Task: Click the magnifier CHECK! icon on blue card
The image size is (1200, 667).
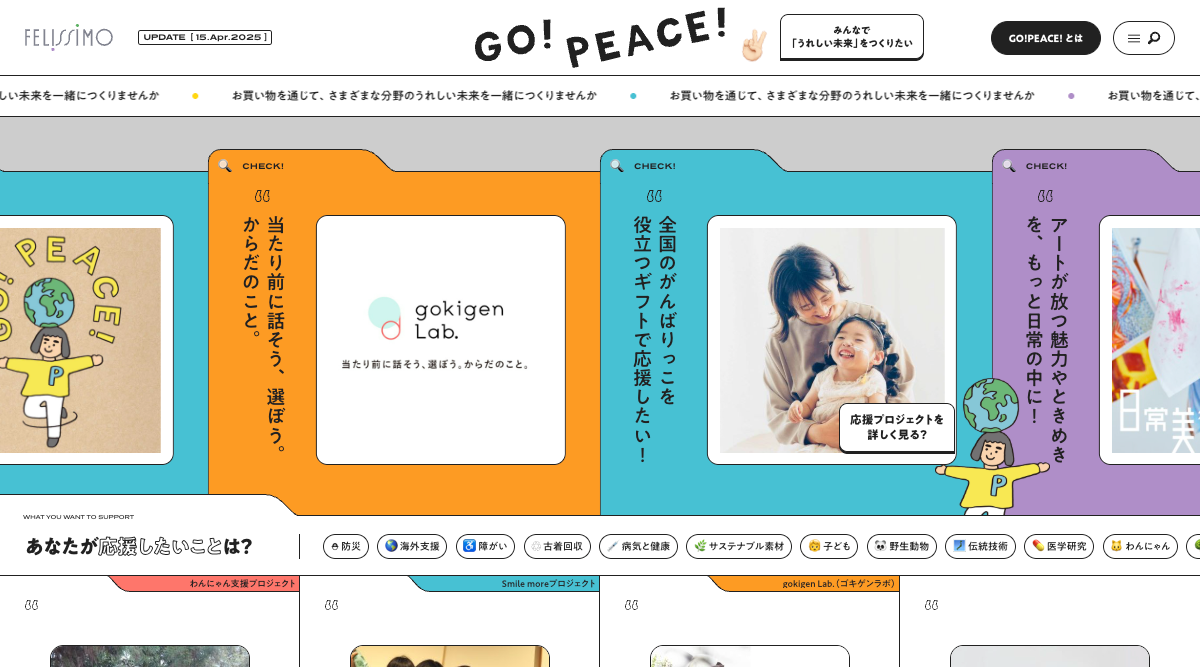Action: pyautogui.click(x=617, y=166)
